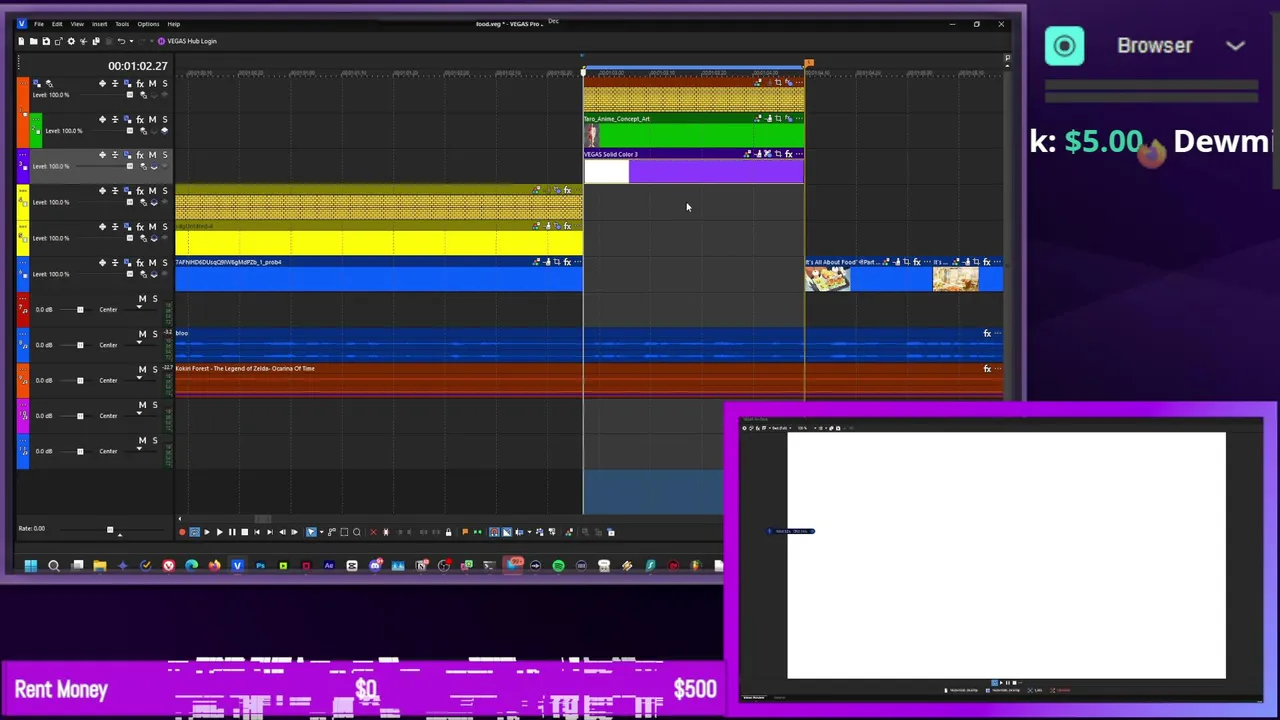This screenshot has width=1280, height=720.
Task: Click compositing mode icon on video track 4
Action: [x=143, y=202]
